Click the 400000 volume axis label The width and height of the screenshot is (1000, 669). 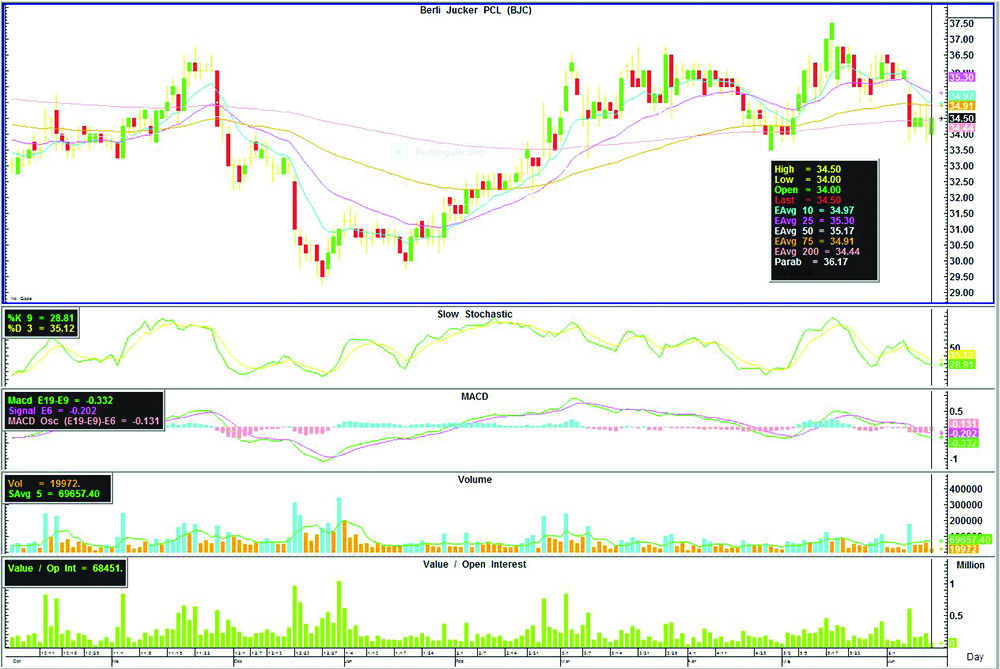pyautogui.click(x=966, y=489)
